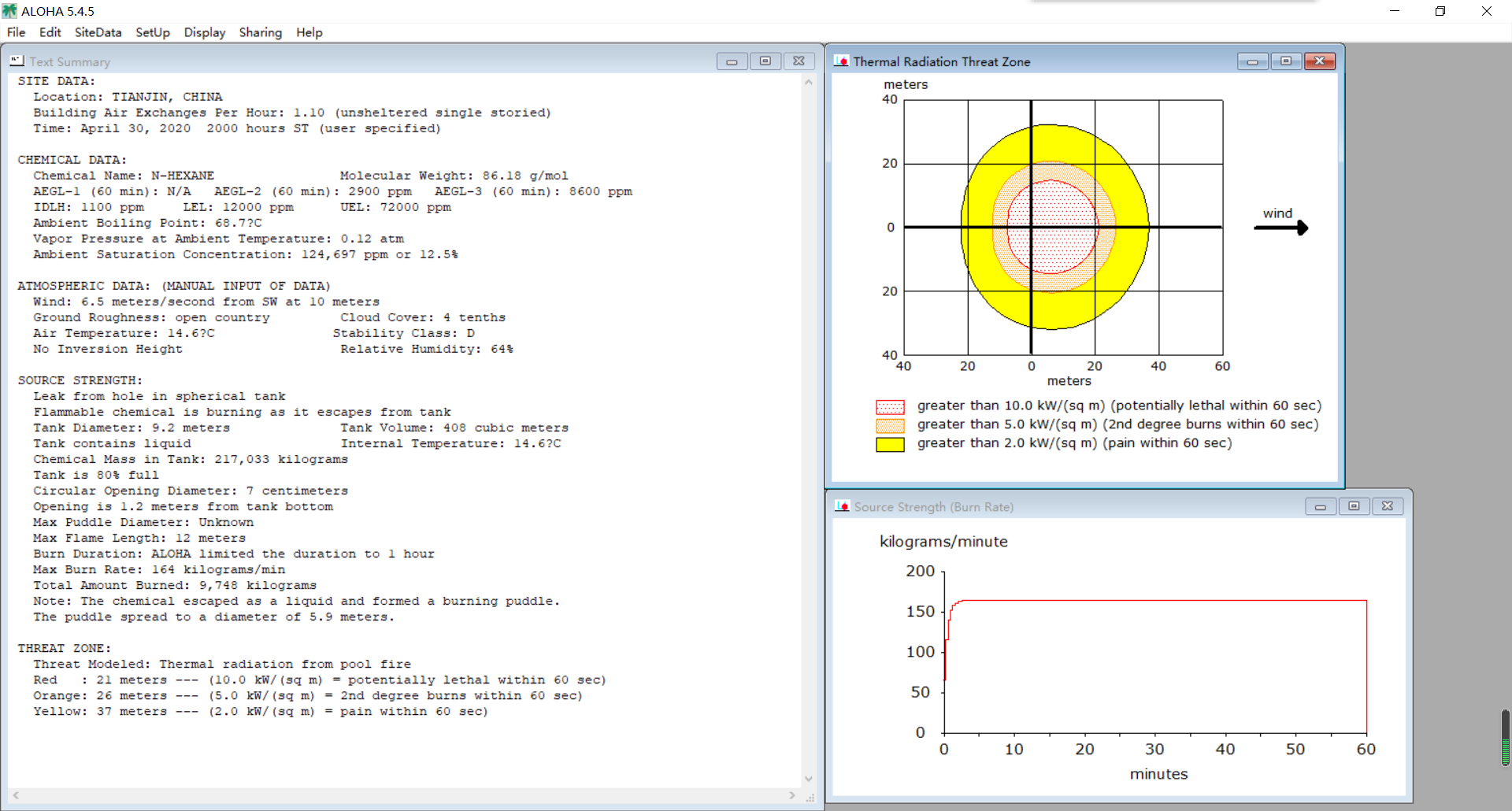Open the Sharing menu
Screen dimensions: 1512x811
point(261,32)
